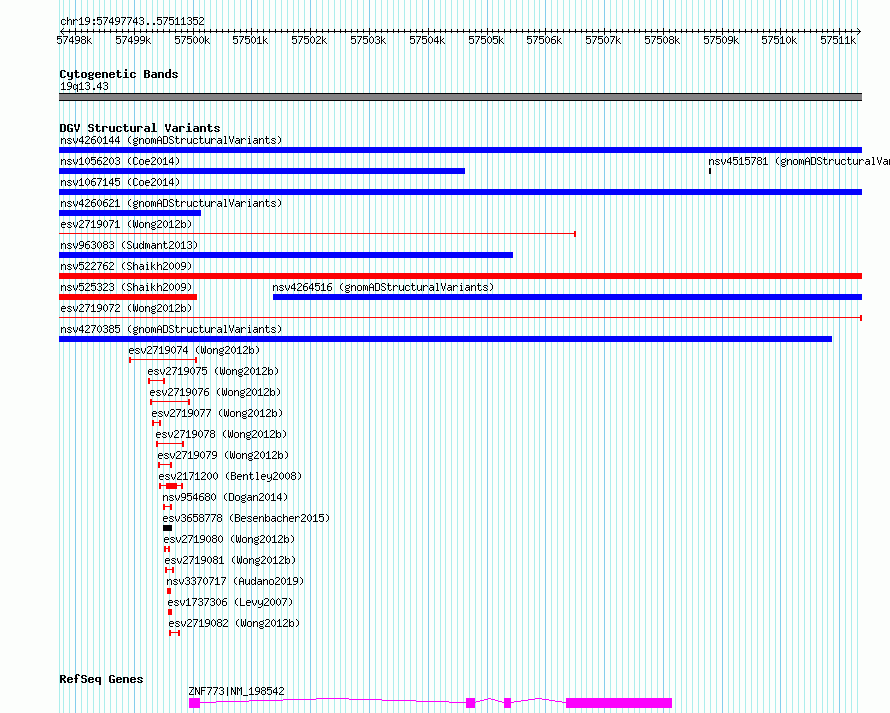Click esv2719078 (Wong2012b) label
The height and width of the screenshot is (713, 890).
point(221,434)
